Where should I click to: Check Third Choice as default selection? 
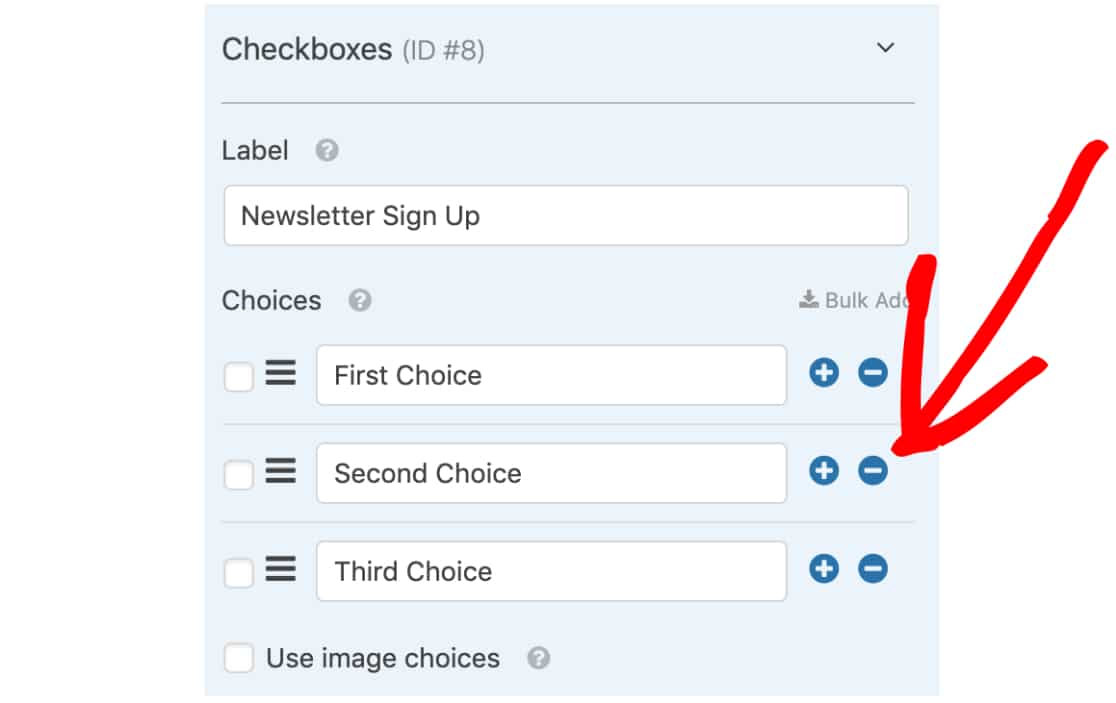(238, 573)
